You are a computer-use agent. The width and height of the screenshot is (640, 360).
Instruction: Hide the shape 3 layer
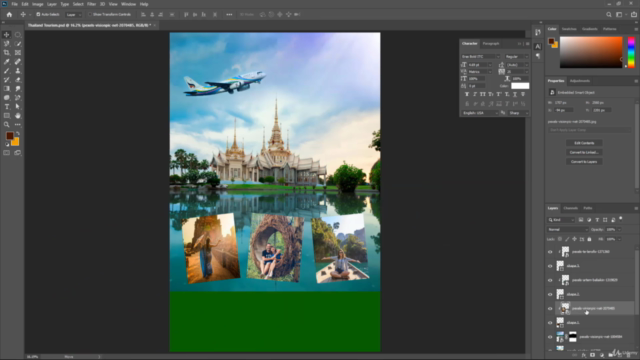550,266
